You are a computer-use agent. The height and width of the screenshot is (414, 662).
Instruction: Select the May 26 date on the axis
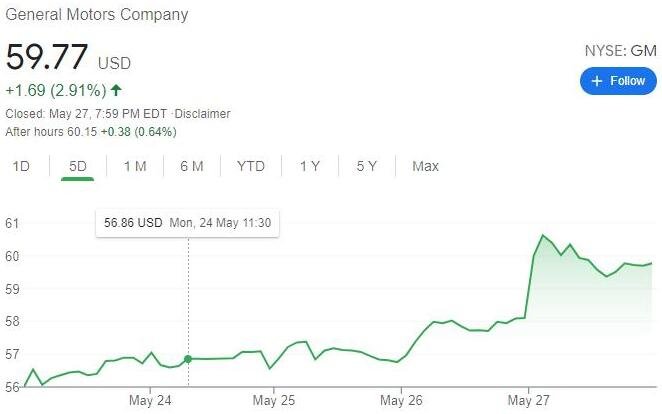coord(400,400)
